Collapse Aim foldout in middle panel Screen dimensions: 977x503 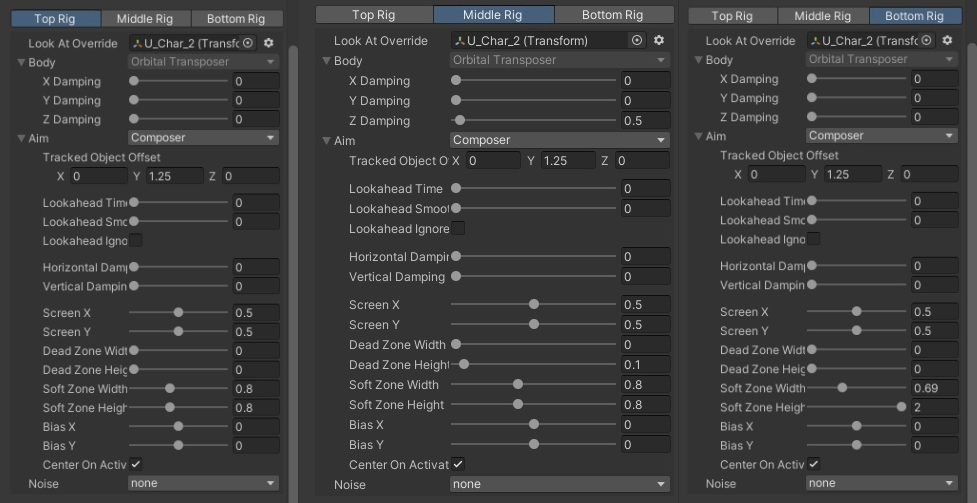tap(326, 141)
